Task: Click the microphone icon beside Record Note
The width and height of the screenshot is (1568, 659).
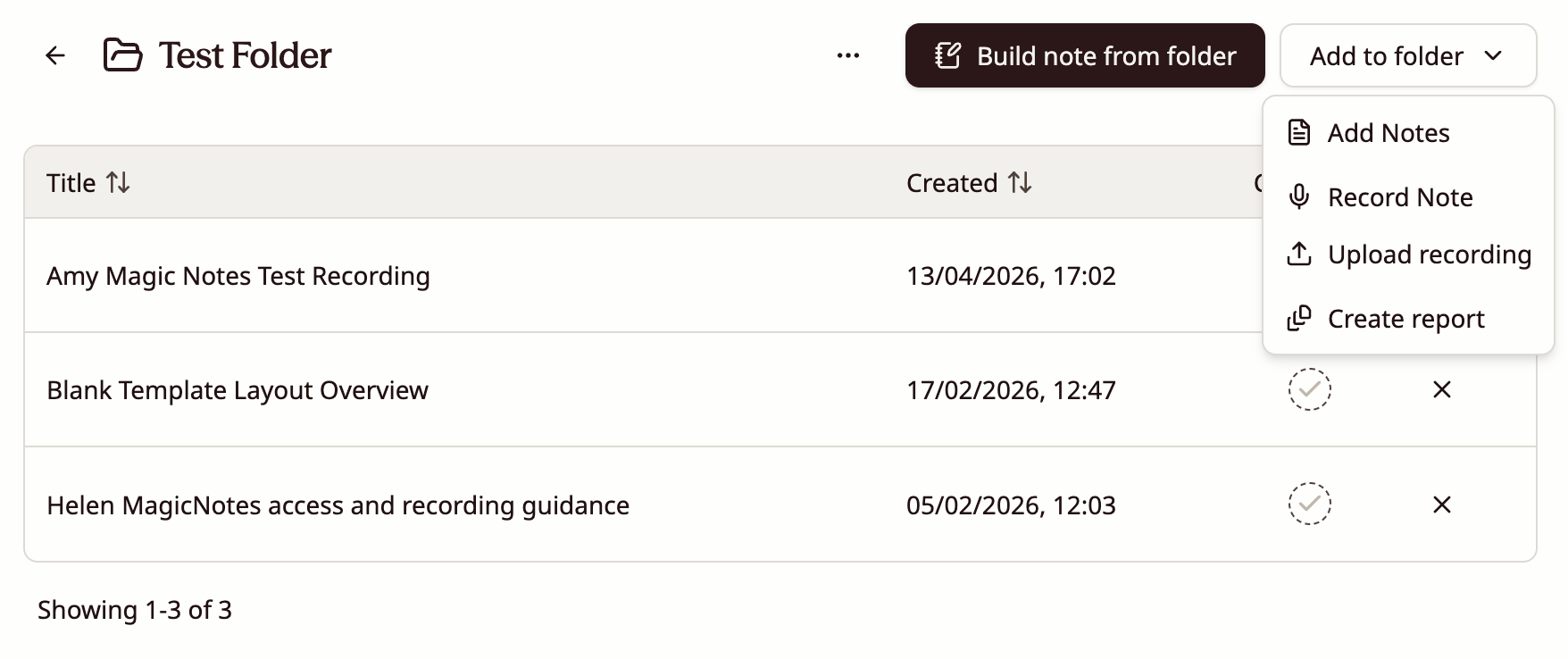Action: (1299, 196)
